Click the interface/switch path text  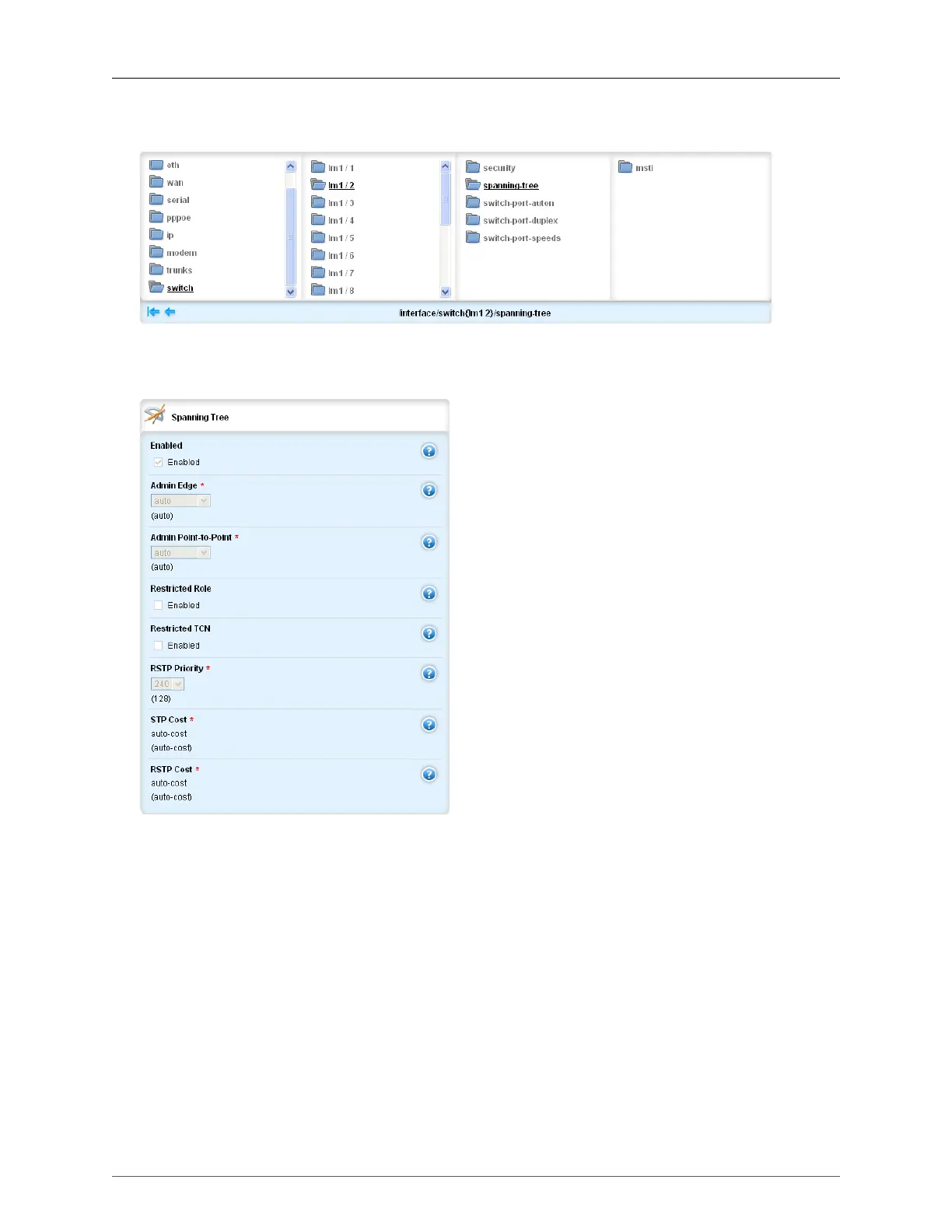pyautogui.click(x=475, y=313)
